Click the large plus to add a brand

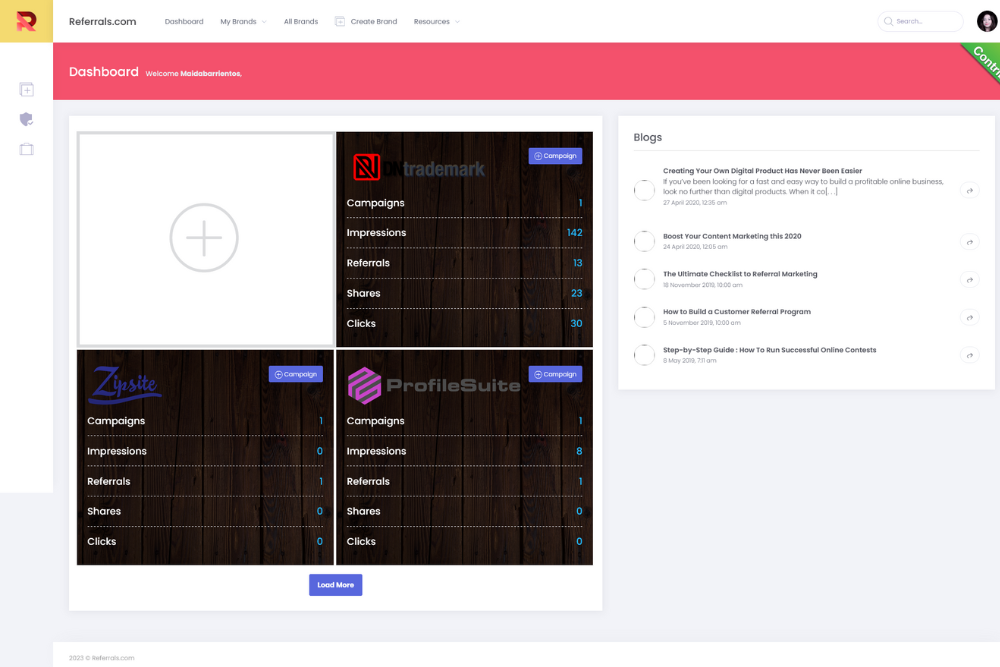coord(204,238)
